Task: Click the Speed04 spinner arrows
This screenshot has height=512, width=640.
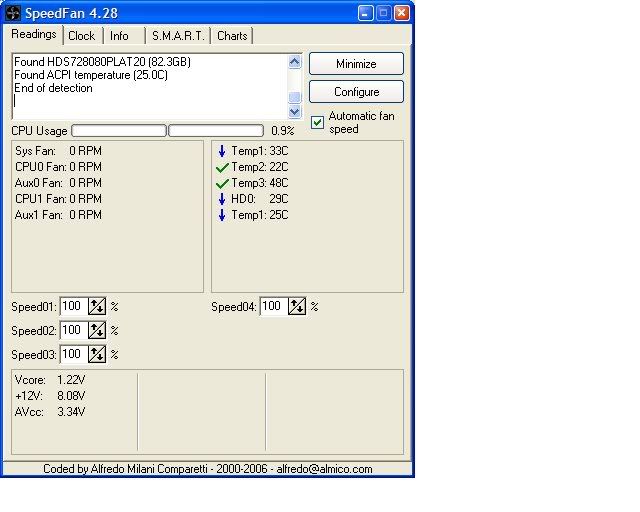Action: point(297,306)
